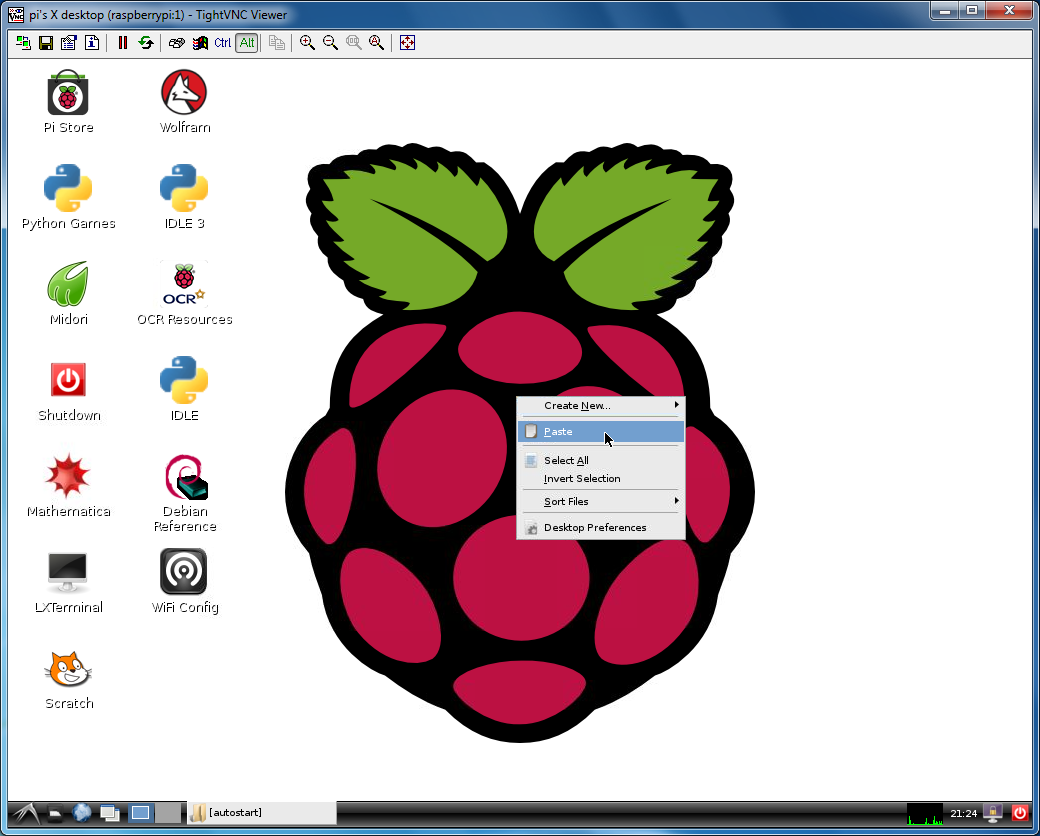Toggle the Ctrl key button in the toolbar
This screenshot has width=1040, height=836.
pos(223,43)
